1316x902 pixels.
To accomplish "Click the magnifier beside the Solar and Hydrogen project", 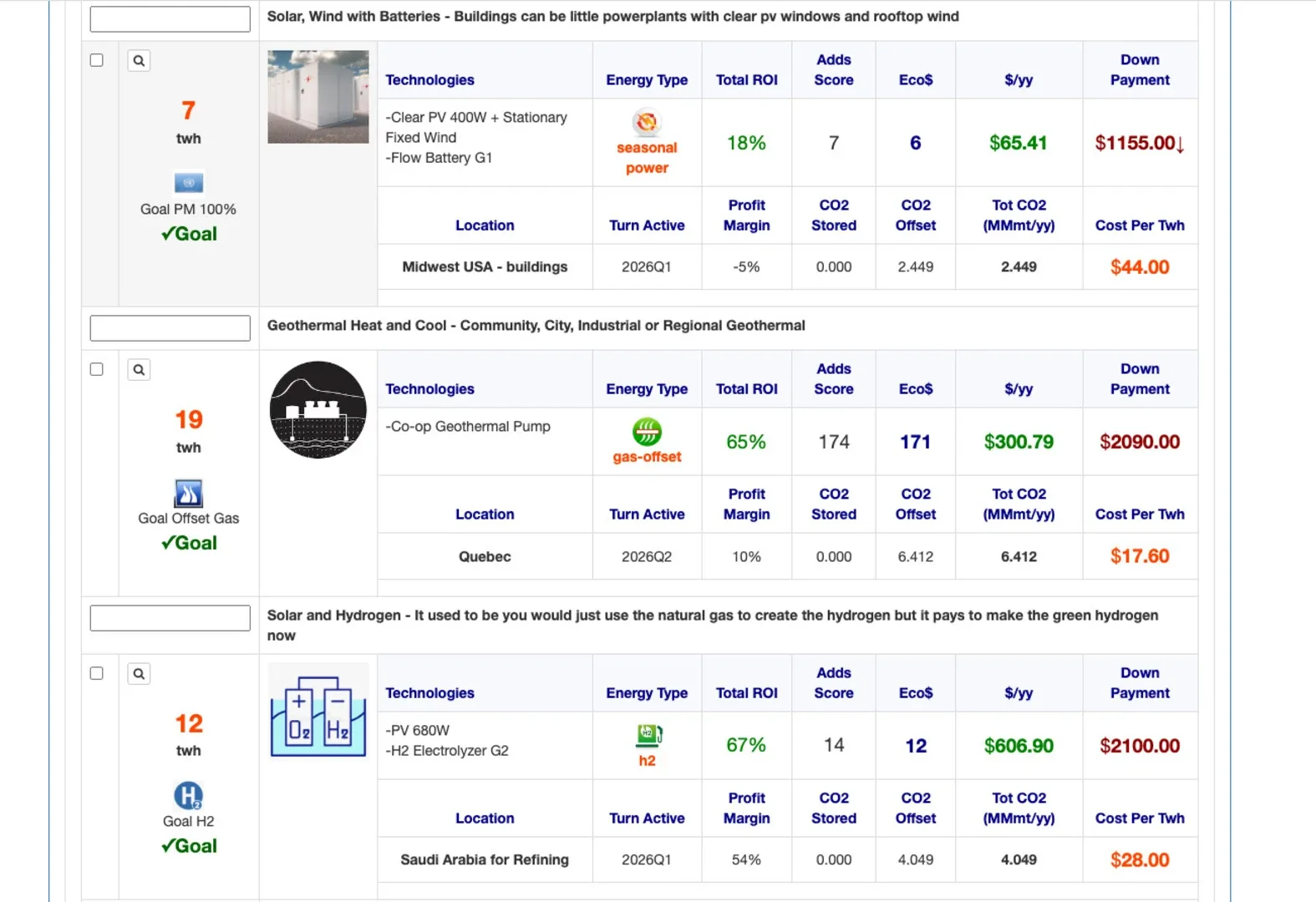I will [139, 673].
